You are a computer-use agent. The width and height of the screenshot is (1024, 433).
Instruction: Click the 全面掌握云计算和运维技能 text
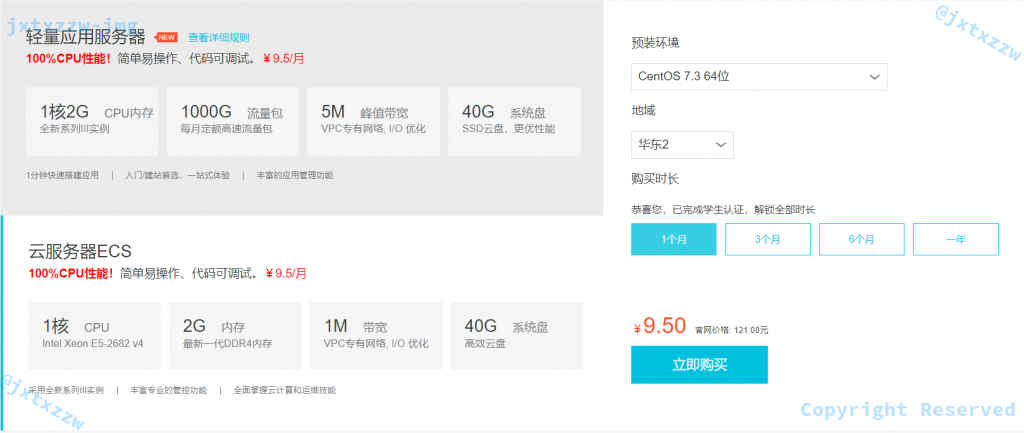[285, 391]
